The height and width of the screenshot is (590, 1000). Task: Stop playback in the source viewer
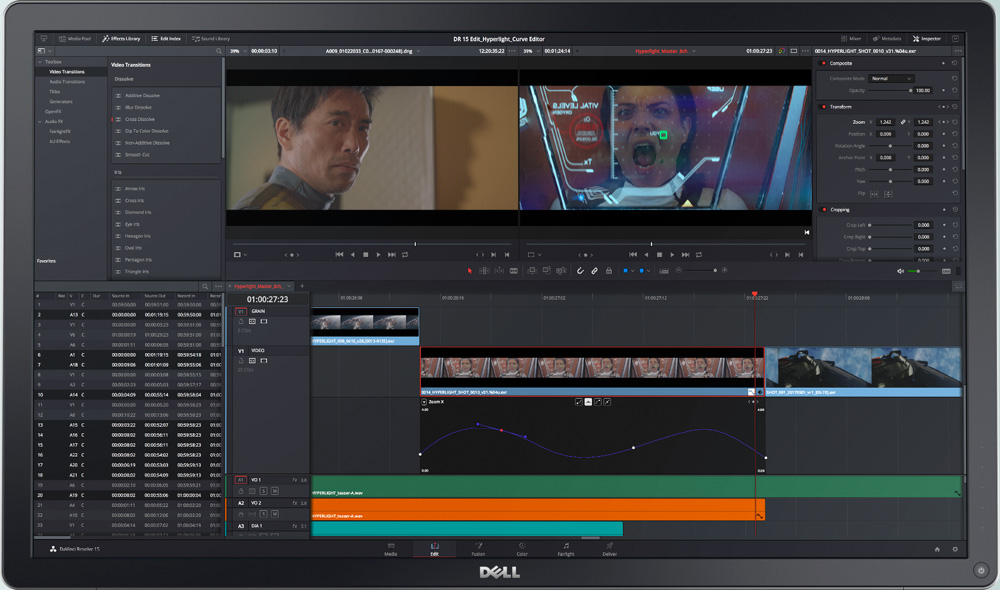click(x=365, y=254)
